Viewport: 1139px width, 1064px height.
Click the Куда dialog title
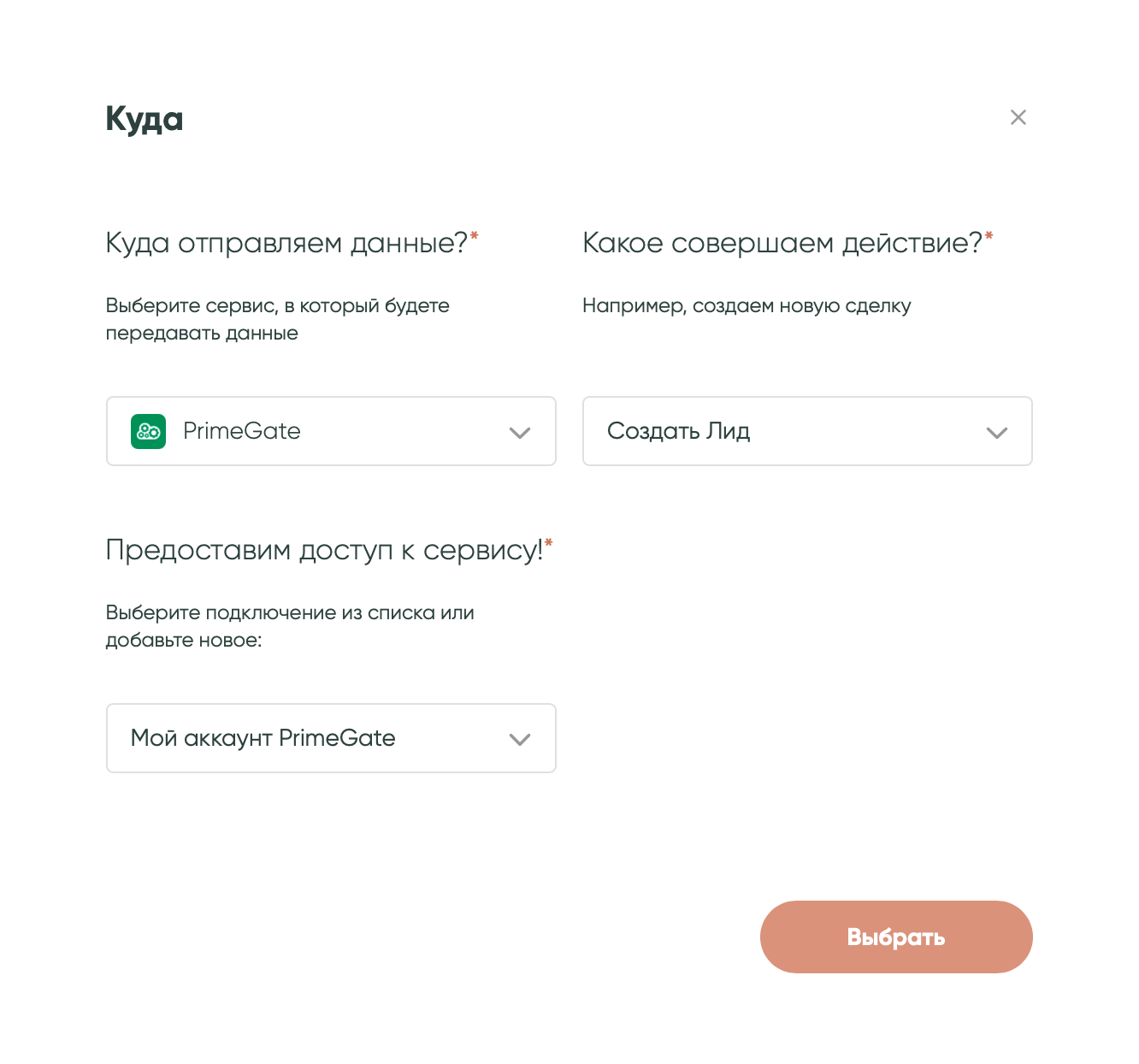pos(145,119)
